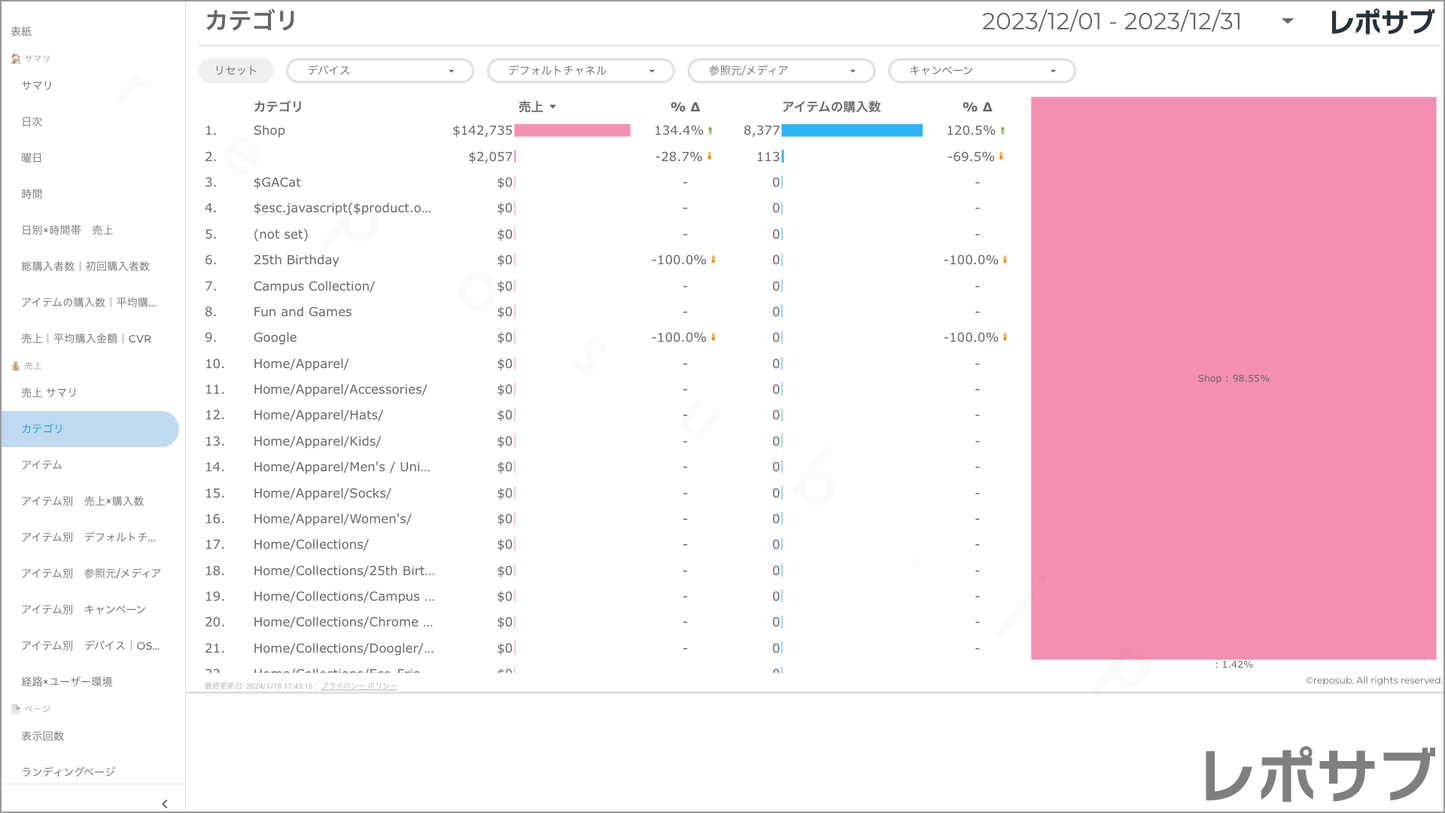Open the デバイス filter dropdown
The image size is (1445, 813).
380,71
